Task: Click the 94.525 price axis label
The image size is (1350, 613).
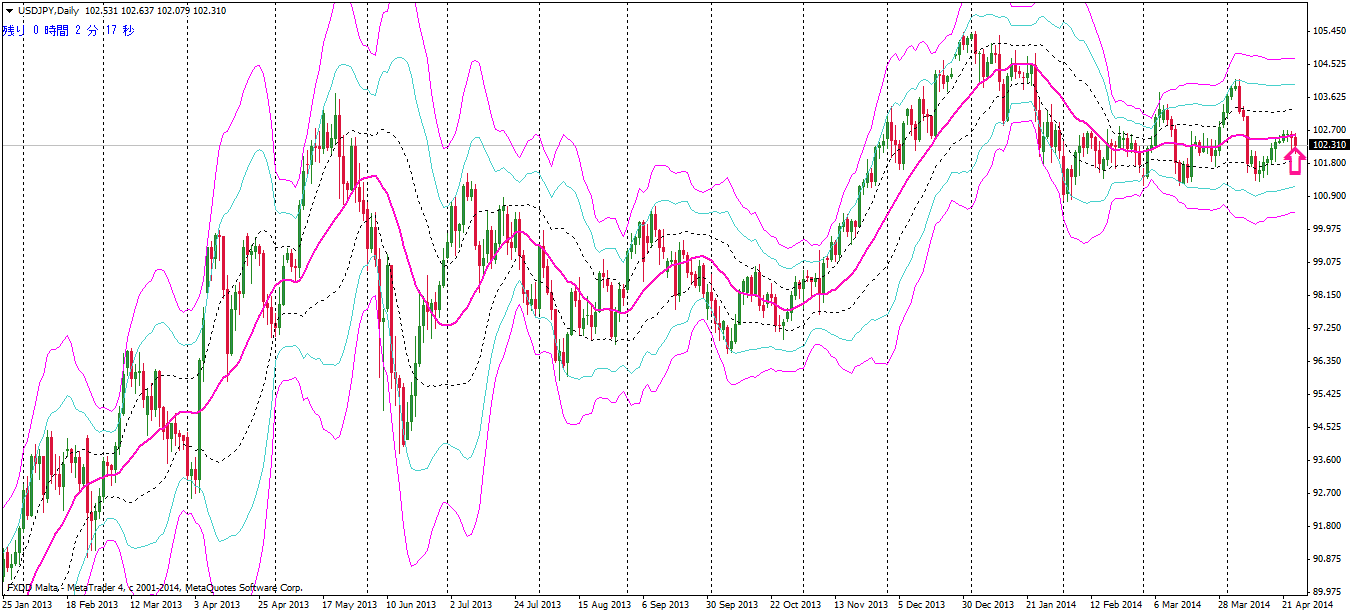Action: coord(1327,426)
